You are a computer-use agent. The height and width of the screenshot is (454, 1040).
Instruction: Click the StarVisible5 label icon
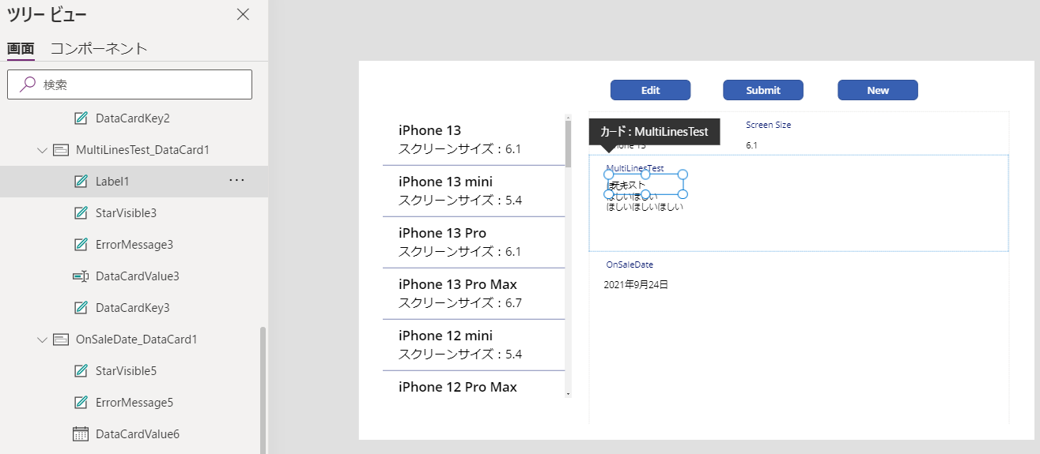point(81,370)
